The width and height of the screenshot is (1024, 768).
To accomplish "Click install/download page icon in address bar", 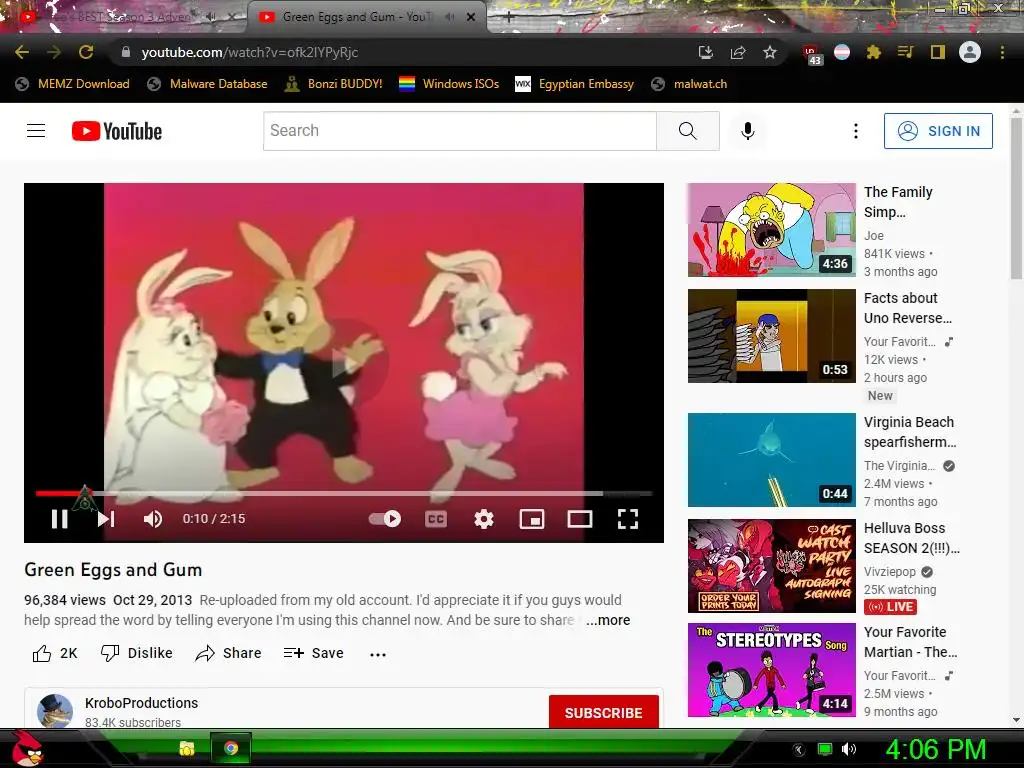I will tap(705, 52).
